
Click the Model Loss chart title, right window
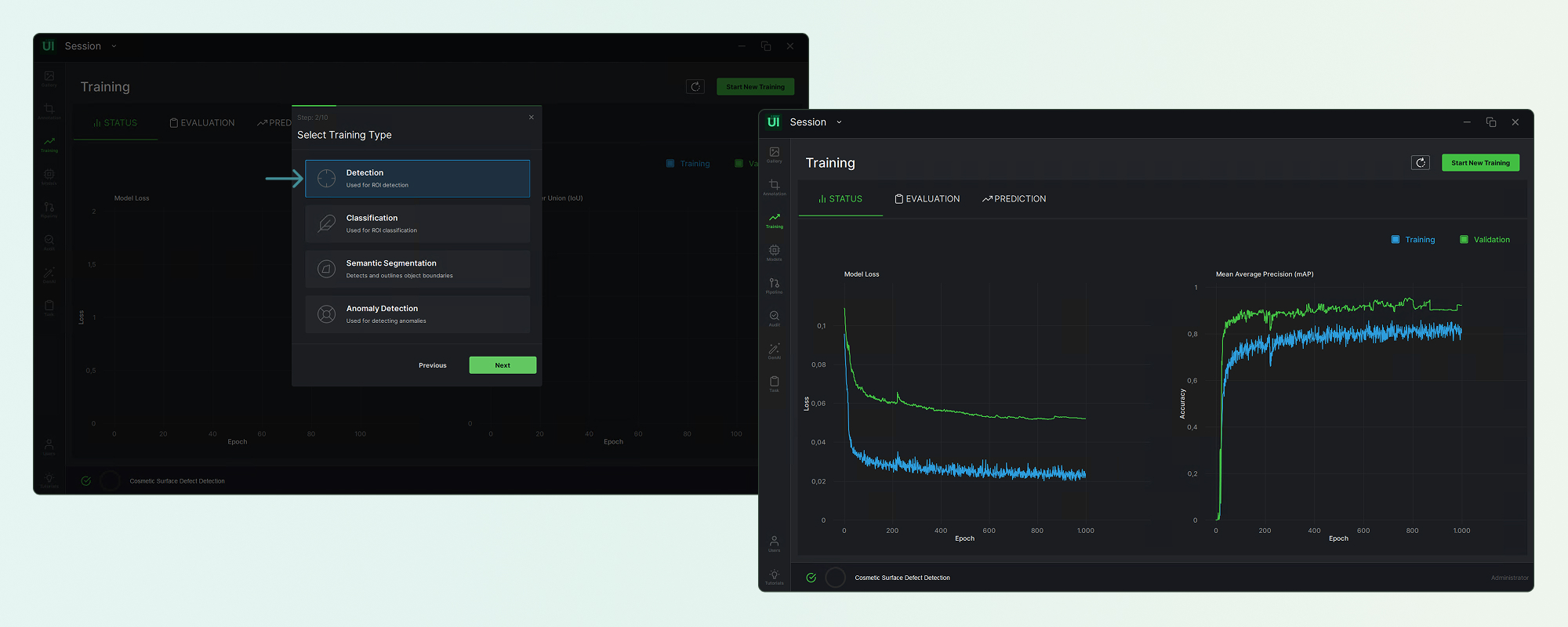point(862,274)
